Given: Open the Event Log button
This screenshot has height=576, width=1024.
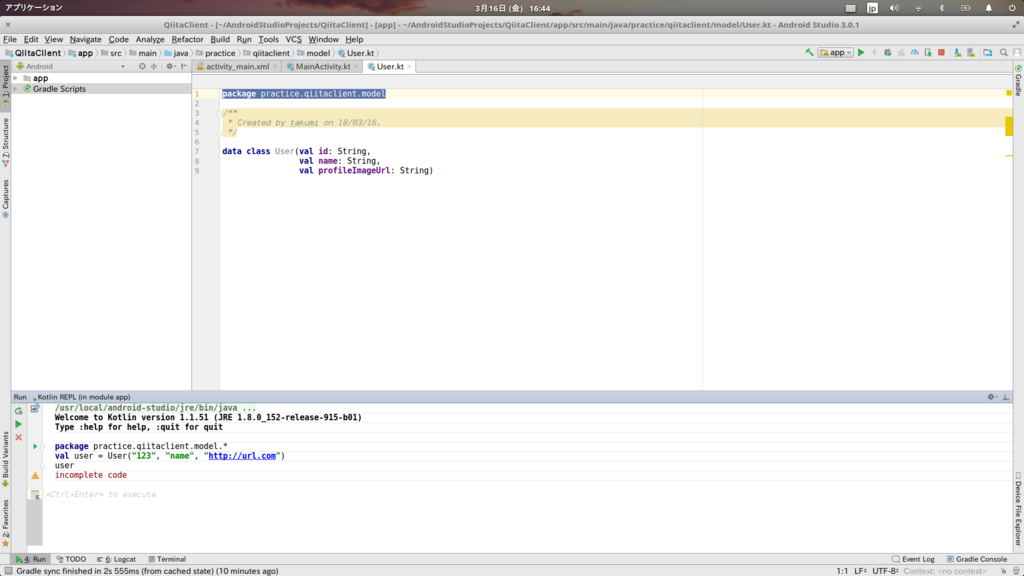Looking at the screenshot, I should coord(913,559).
